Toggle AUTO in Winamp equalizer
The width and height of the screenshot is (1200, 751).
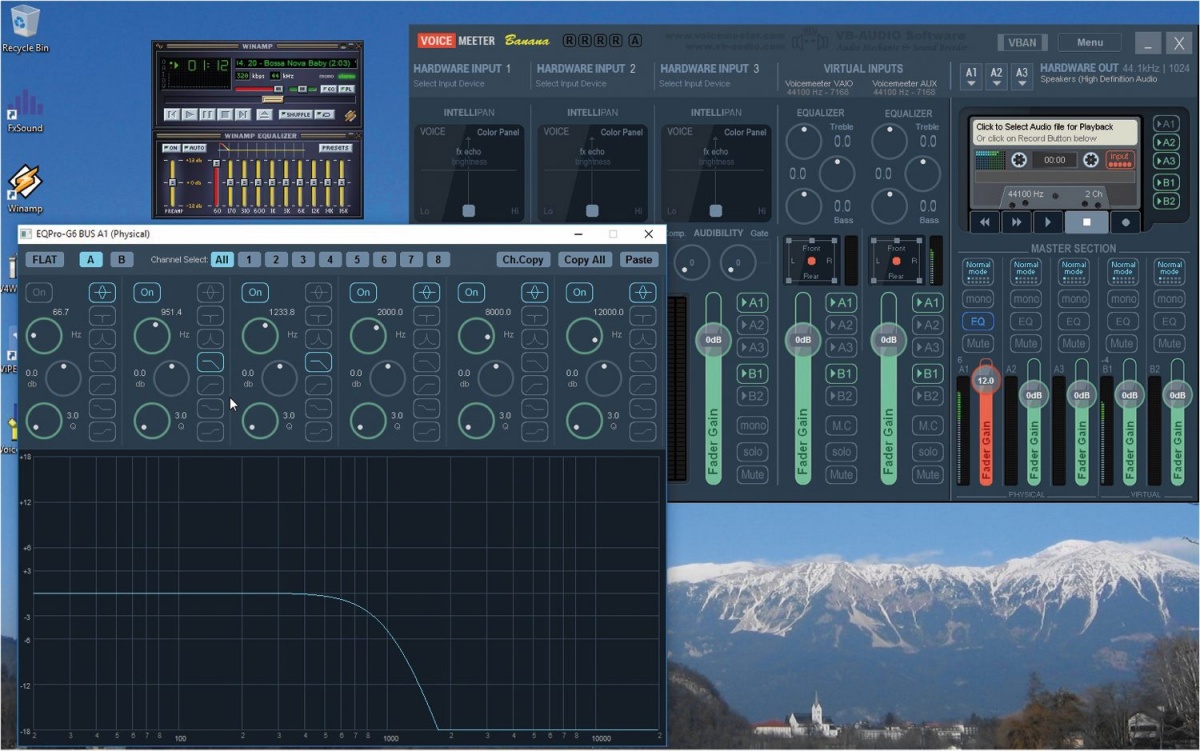(x=196, y=148)
